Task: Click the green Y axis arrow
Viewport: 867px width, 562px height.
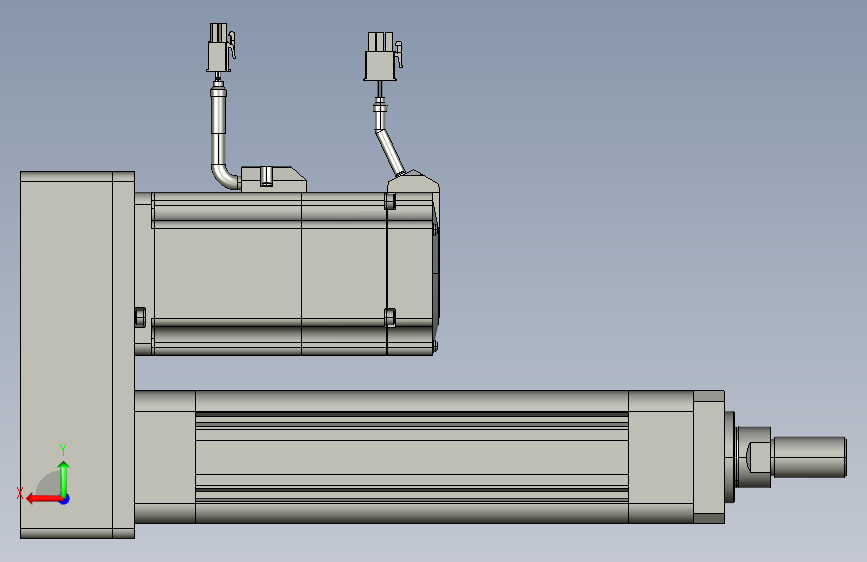Action: tap(64, 478)
